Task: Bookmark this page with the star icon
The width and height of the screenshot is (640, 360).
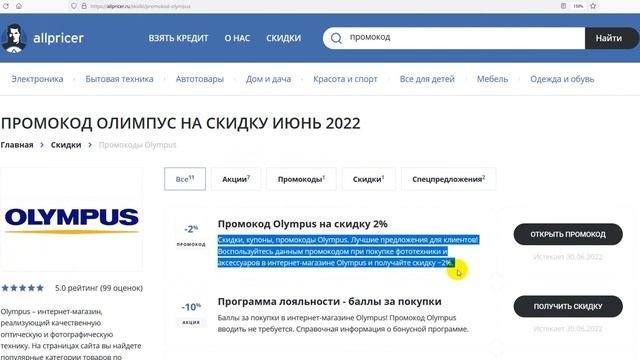Action: 593,6
